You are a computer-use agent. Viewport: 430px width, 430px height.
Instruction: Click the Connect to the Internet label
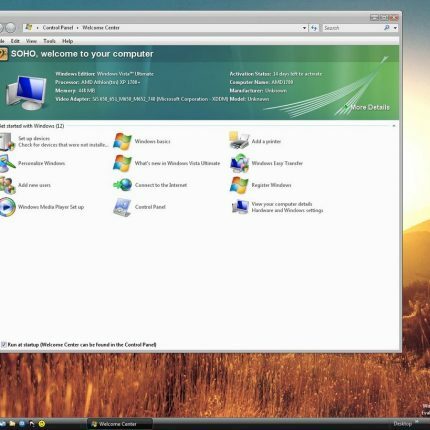(161, 185)
